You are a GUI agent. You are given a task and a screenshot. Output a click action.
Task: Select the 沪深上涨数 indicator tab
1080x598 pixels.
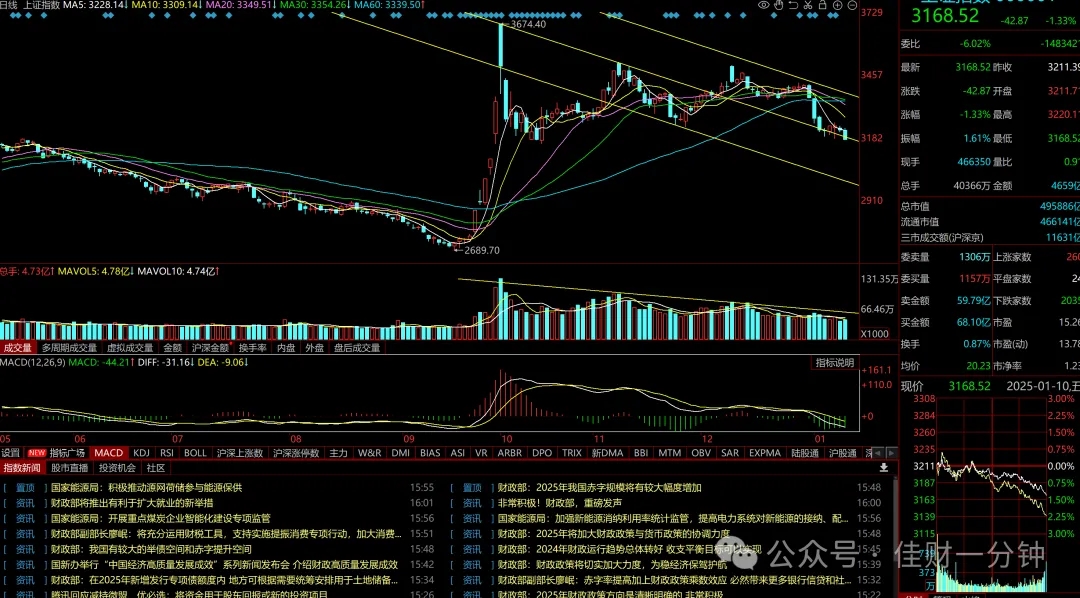click(x=240, y=453)
